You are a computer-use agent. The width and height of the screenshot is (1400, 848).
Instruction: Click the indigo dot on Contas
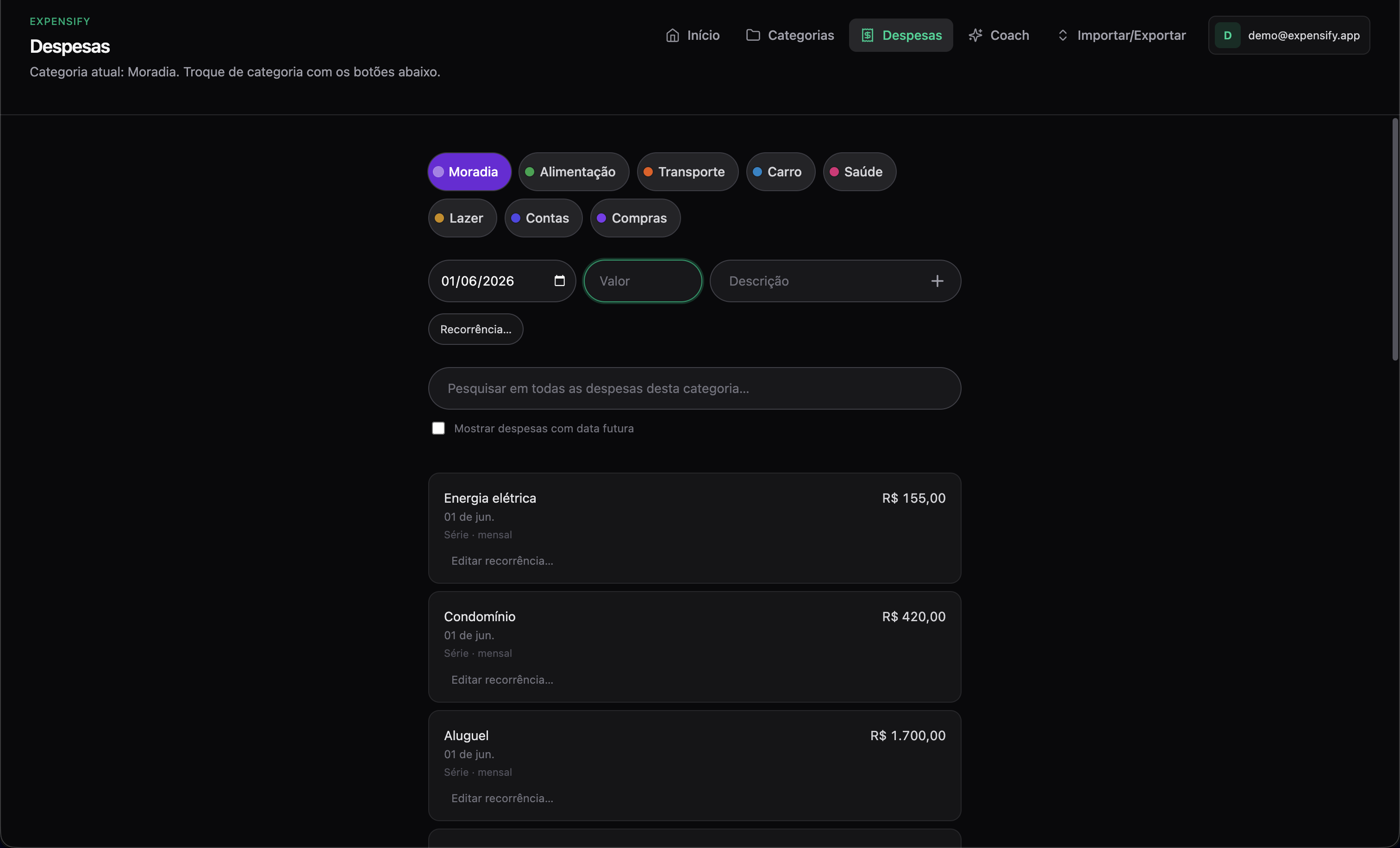coord(515,218)
